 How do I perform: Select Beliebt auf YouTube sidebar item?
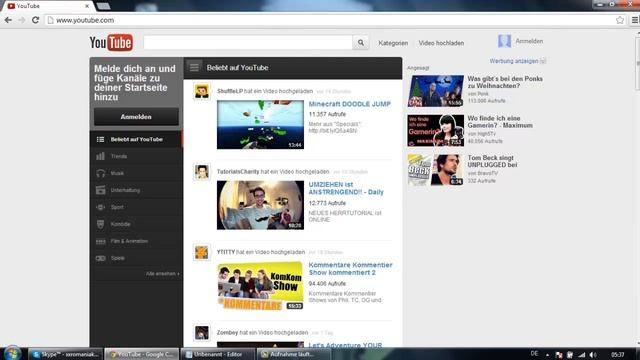click(x=136, y=140)
